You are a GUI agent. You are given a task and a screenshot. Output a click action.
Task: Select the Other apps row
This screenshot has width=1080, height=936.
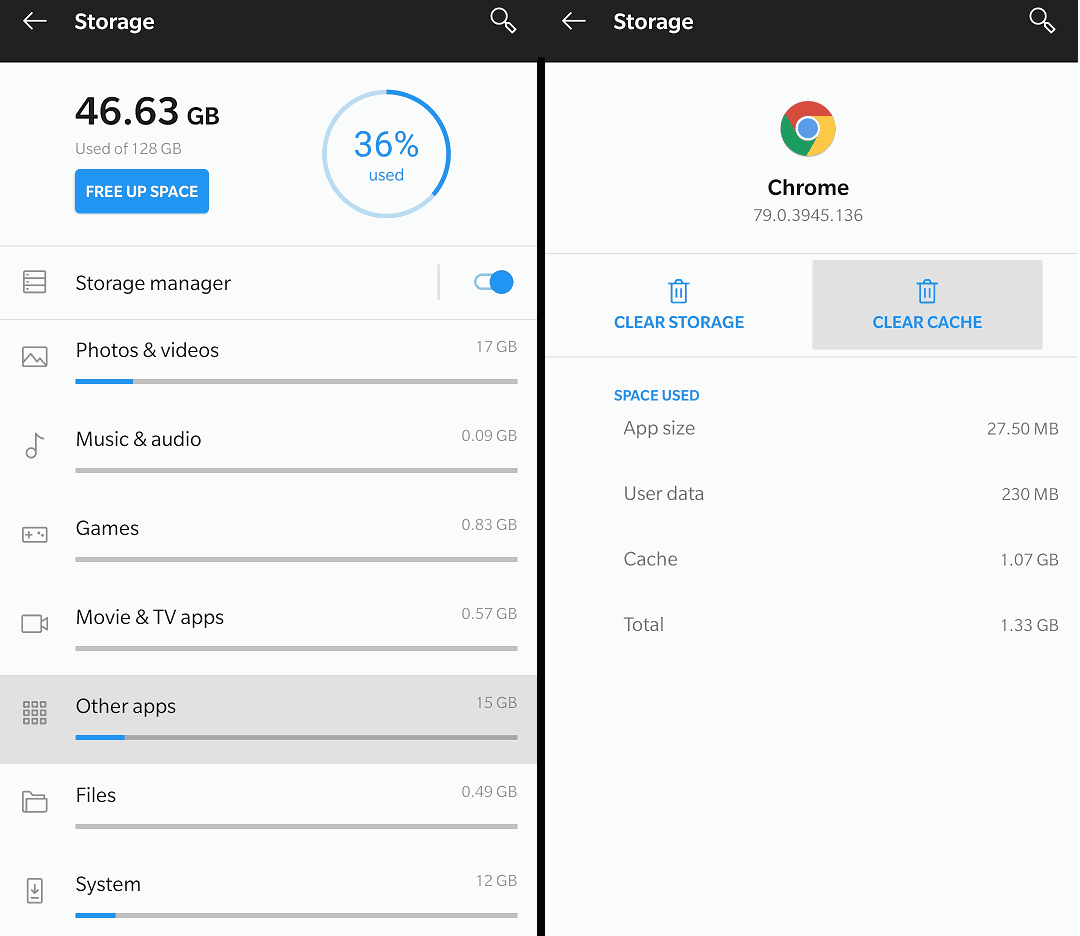click(268, 710)
